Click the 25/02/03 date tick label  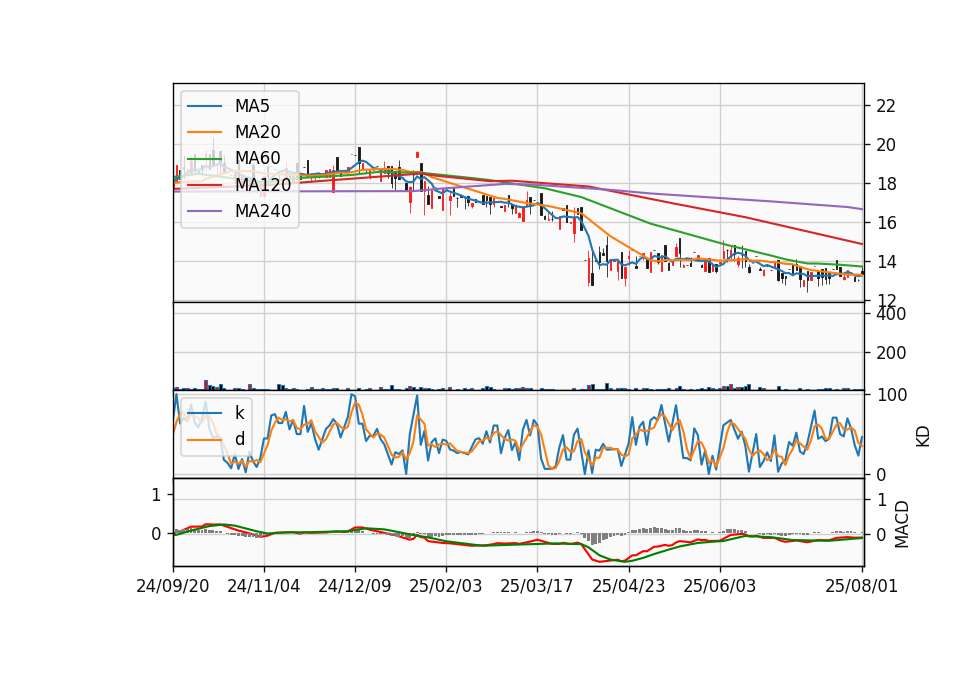(446, 586)
